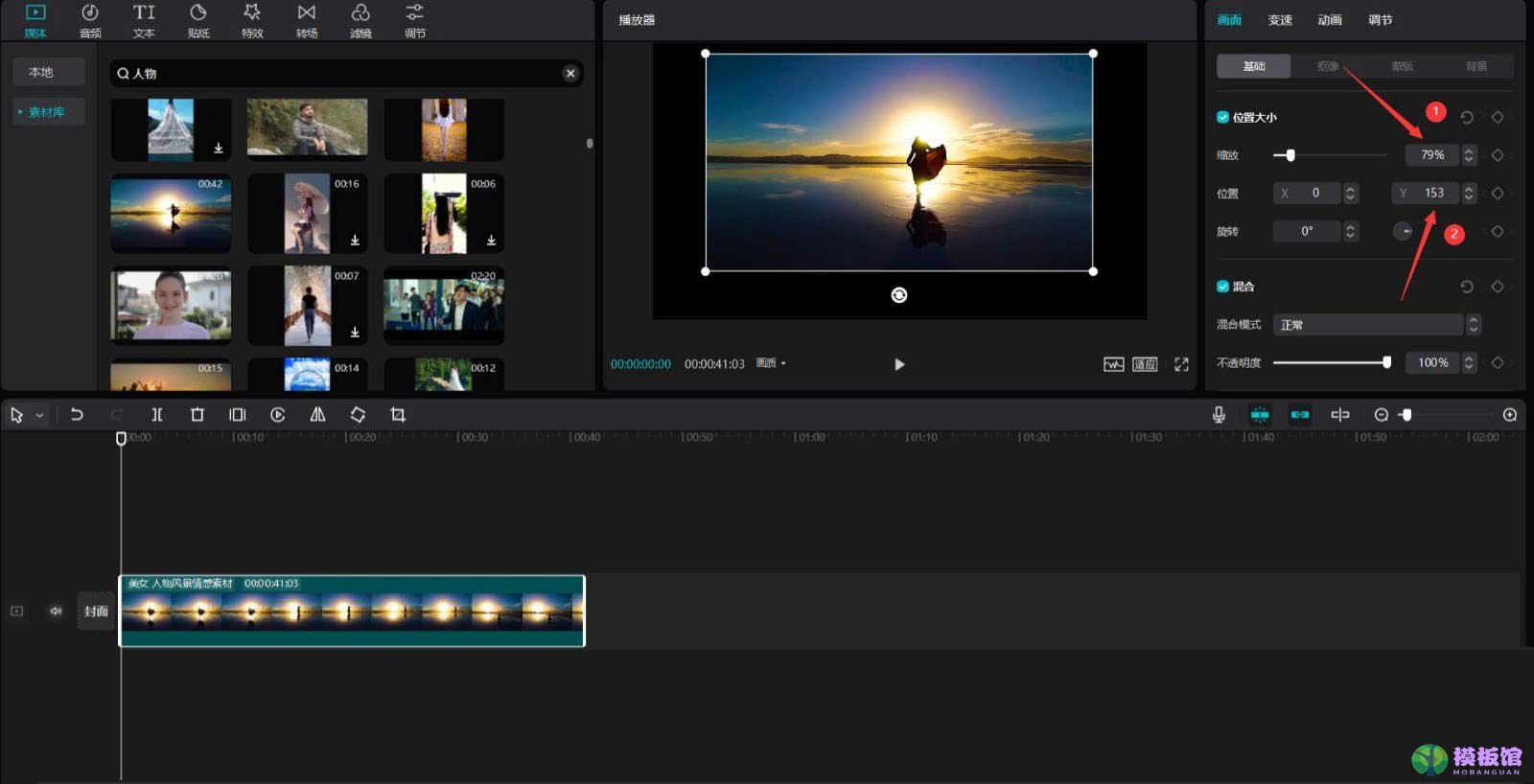Download the 00:07 walking man clip
Image resolution: width=1534 pixels, height=784 pixels.
(355, 332)
